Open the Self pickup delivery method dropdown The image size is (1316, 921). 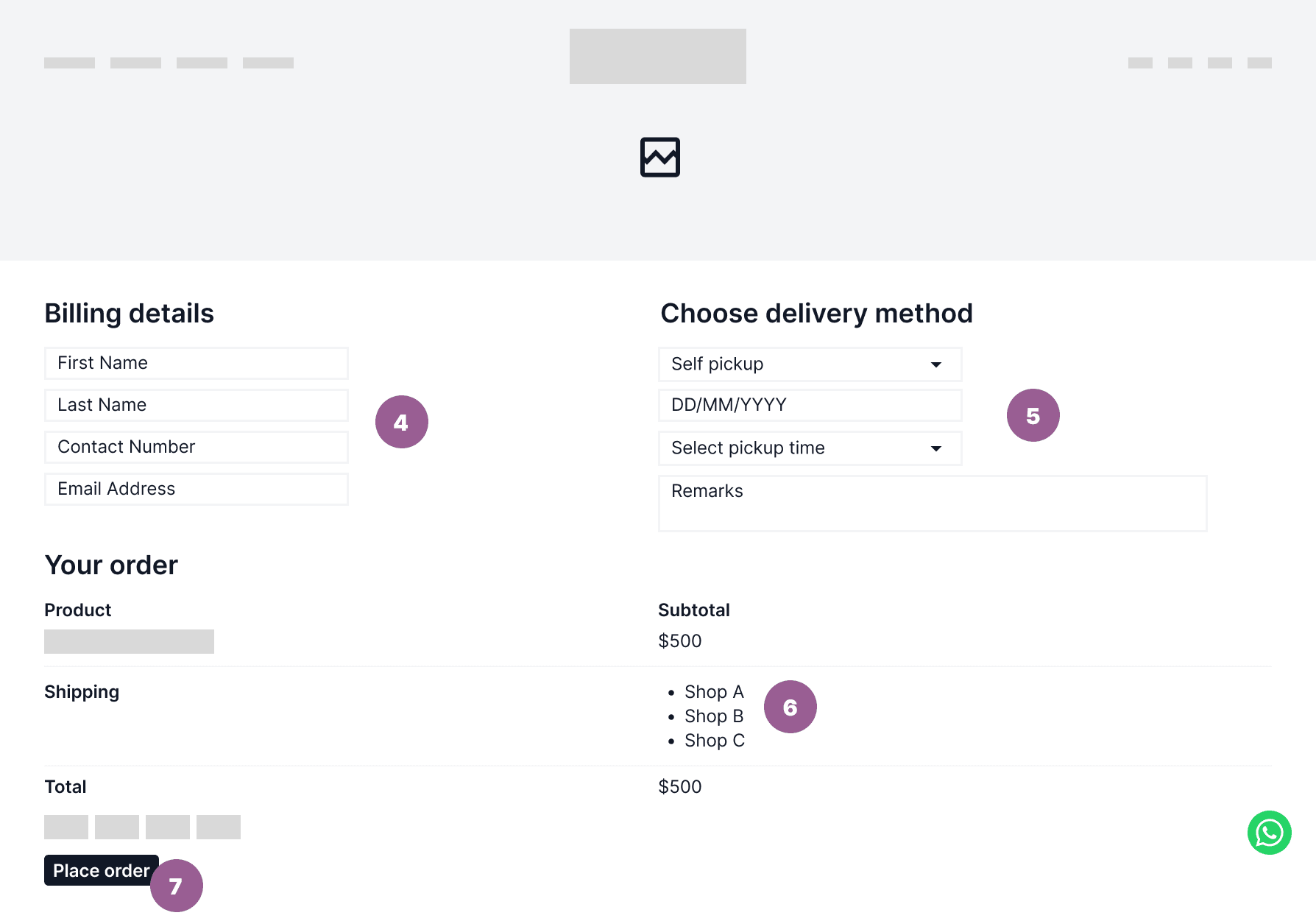(x=810, y=364)
